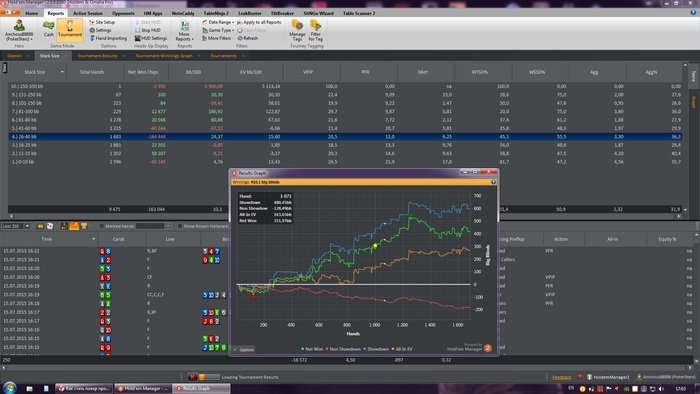Viewport: 700px width, 394px height.
Task: Click Filter for Tag
Action: (316, 31)
